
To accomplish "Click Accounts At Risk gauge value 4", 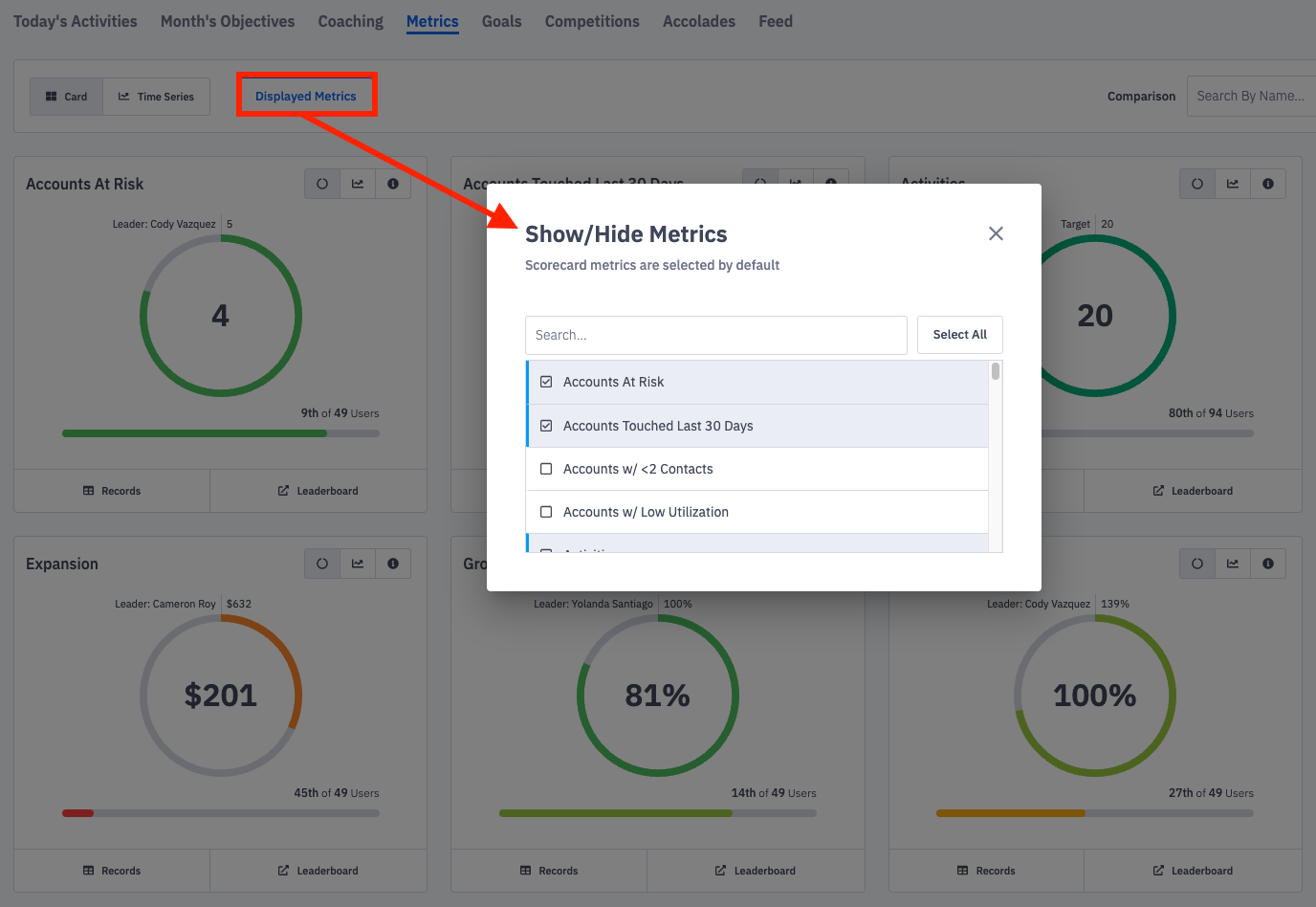I will (220, 316).
